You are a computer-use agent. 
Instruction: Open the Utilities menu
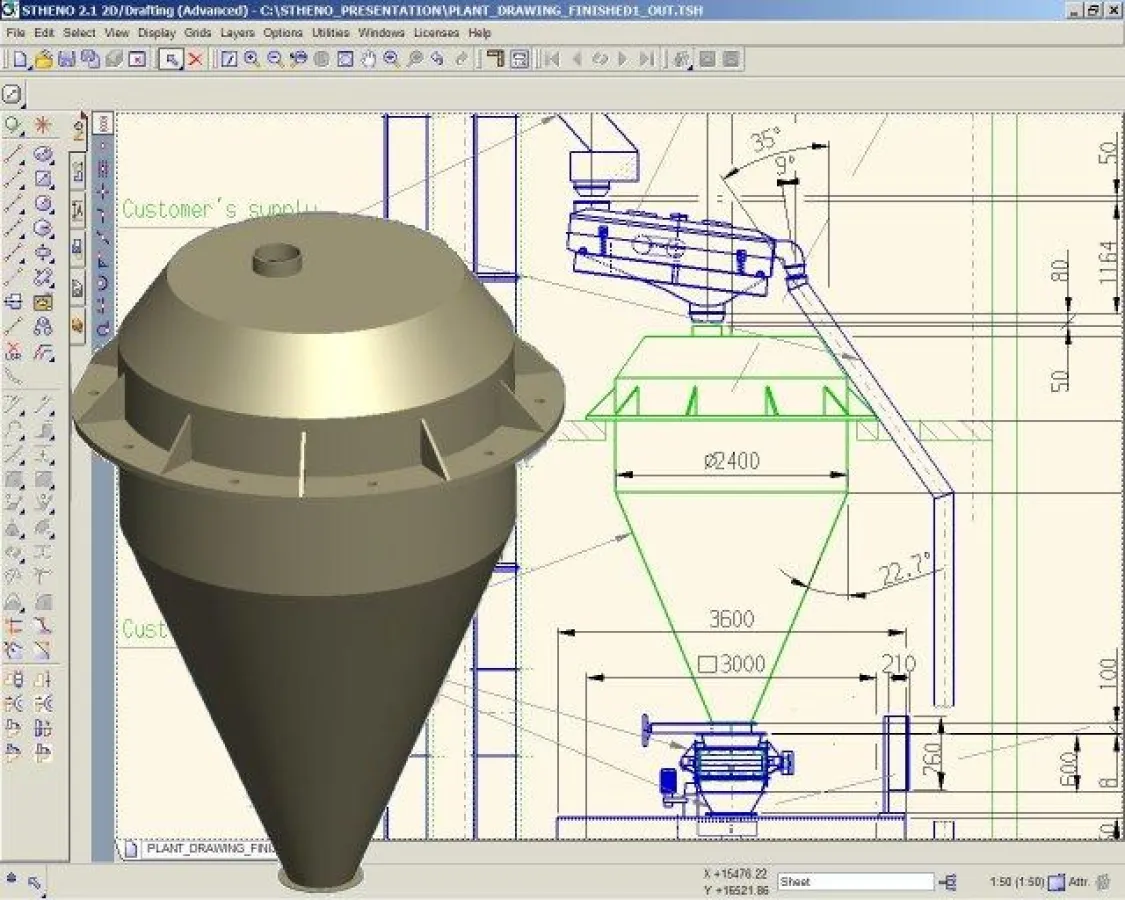click(330, 33)
